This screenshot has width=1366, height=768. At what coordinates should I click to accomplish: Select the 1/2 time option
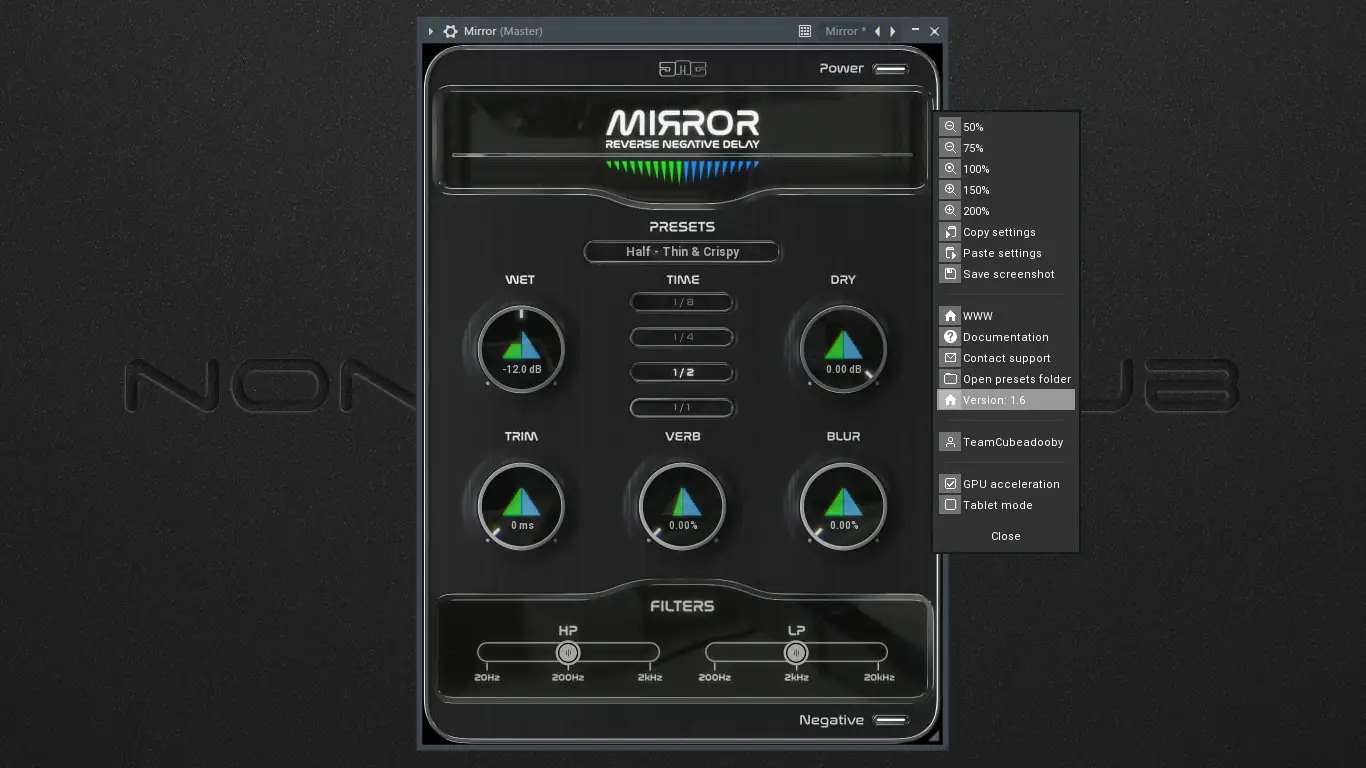coord(683,372)
